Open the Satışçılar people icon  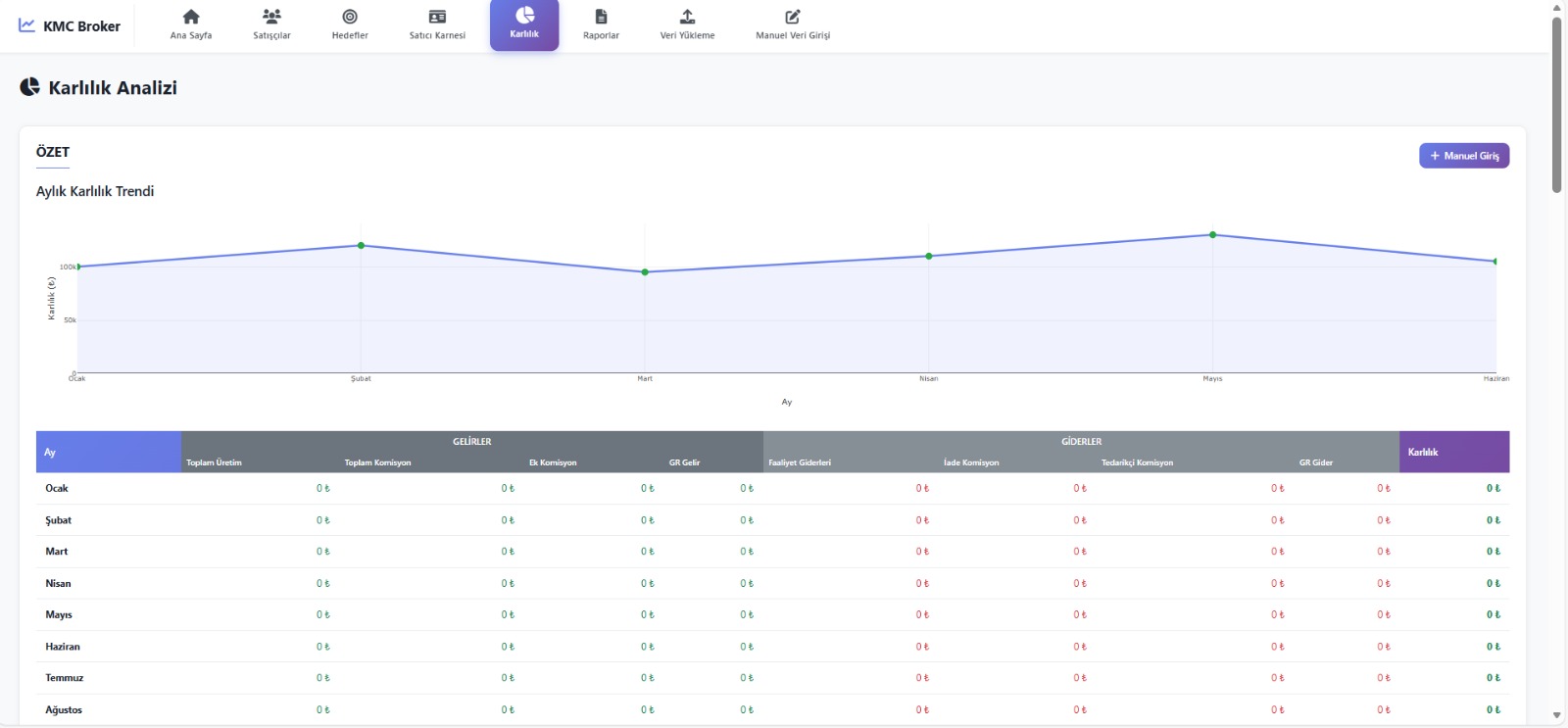[x=271, y=17]
